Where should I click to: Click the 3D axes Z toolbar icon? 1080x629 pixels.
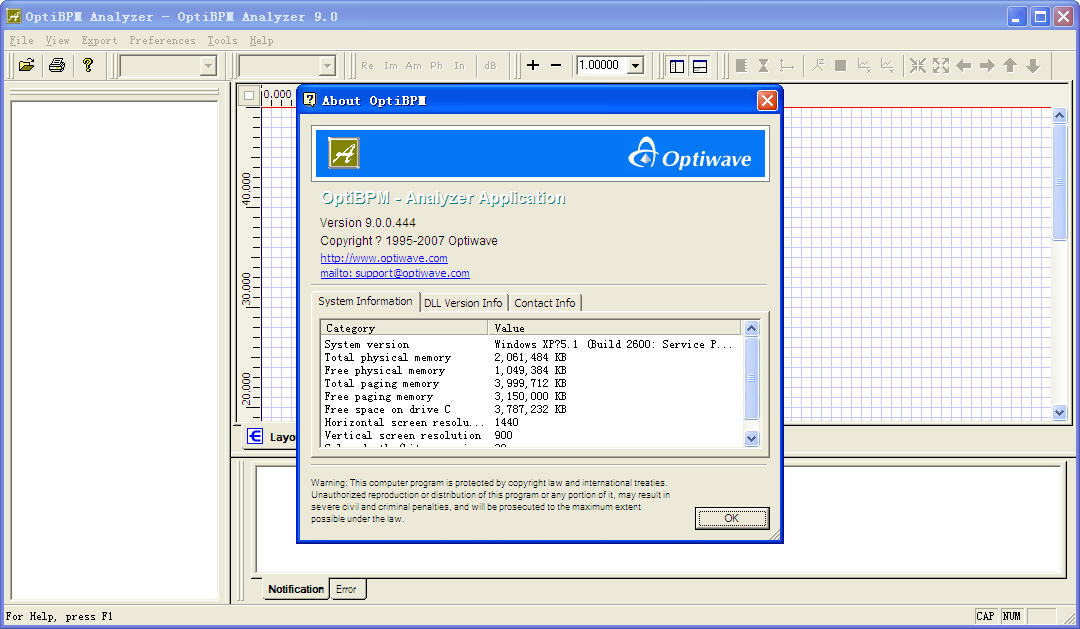[x=818, y=65]
